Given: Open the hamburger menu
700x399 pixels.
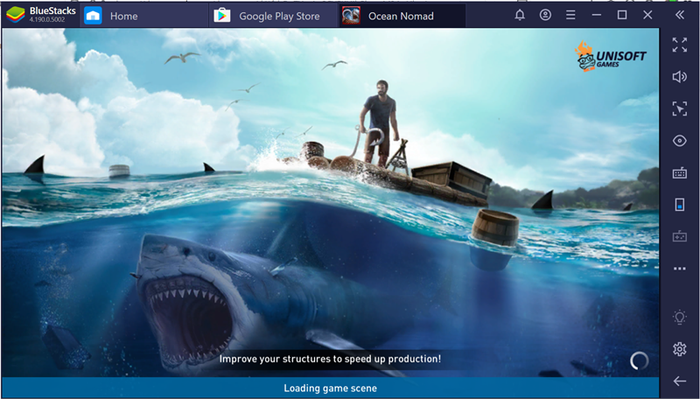Looking at the screenshot, I should tap(571, 15).
